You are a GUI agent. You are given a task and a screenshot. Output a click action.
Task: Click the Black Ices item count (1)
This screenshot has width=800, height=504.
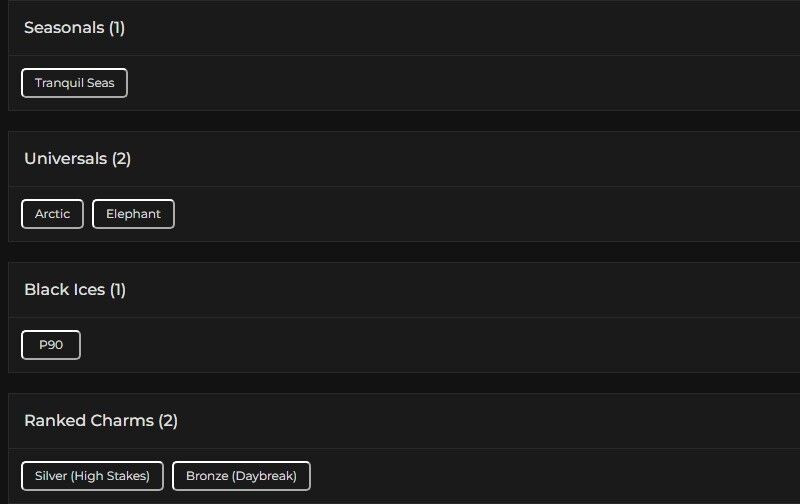click(x=118, y=290)
